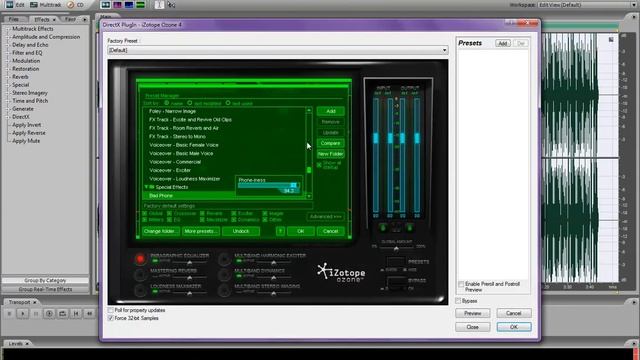
Task: Click New Folder in Preset Manager
Action: pyautogui.click(x=331, y=154)
